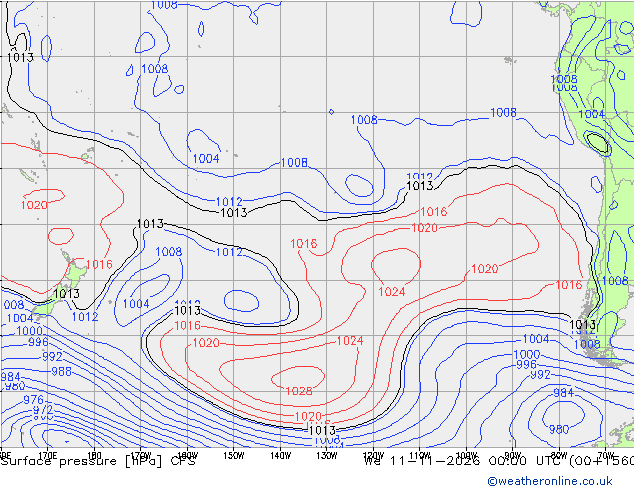
Task: Click the 80W longitude axis label
Action: point(559,456)
